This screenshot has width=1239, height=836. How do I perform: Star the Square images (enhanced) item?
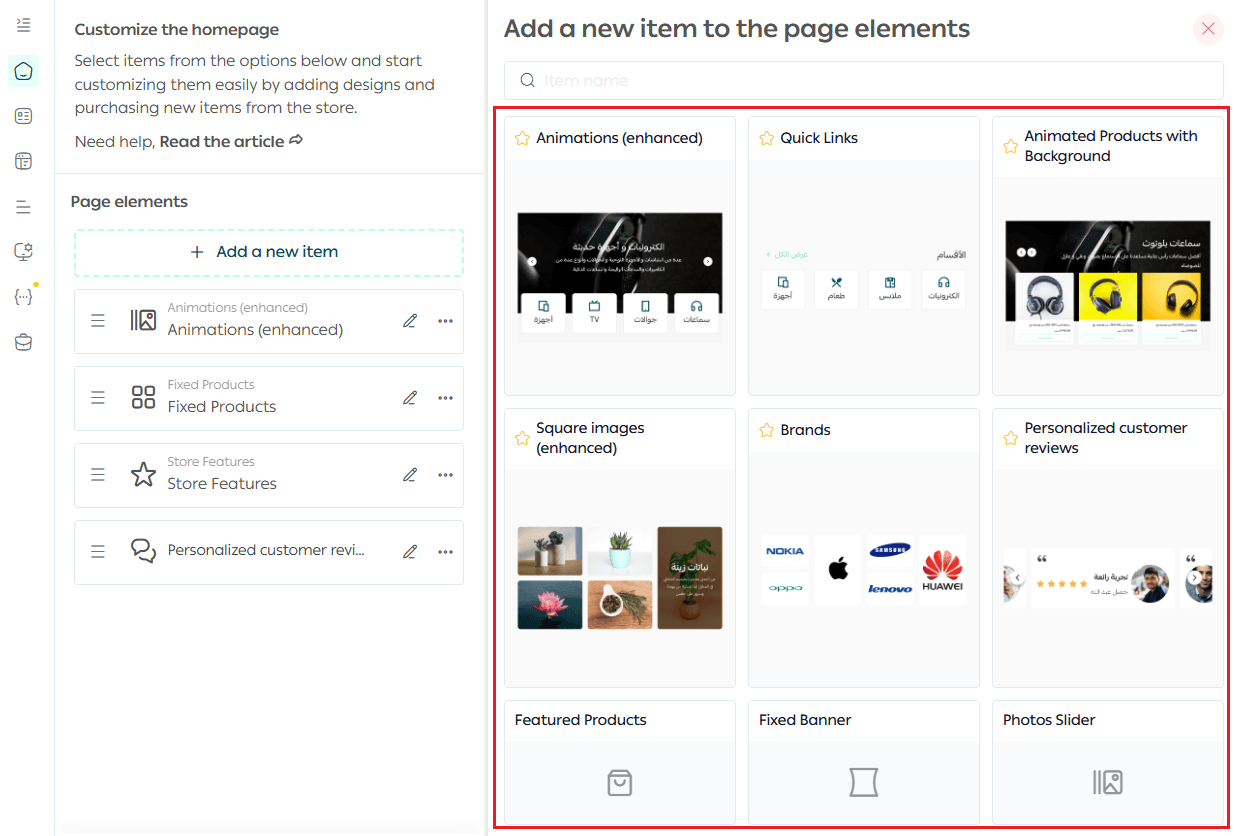tap(522, 438)
